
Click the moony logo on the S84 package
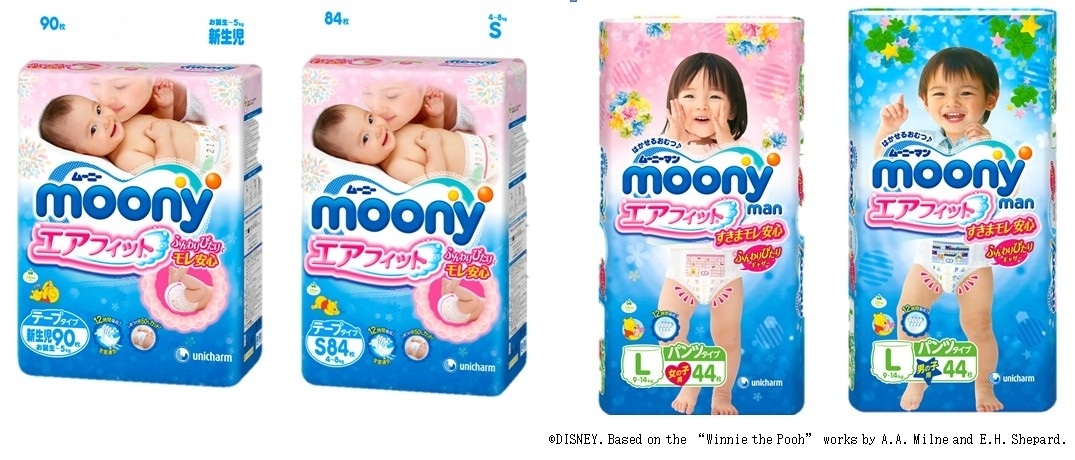click(400, 213)
